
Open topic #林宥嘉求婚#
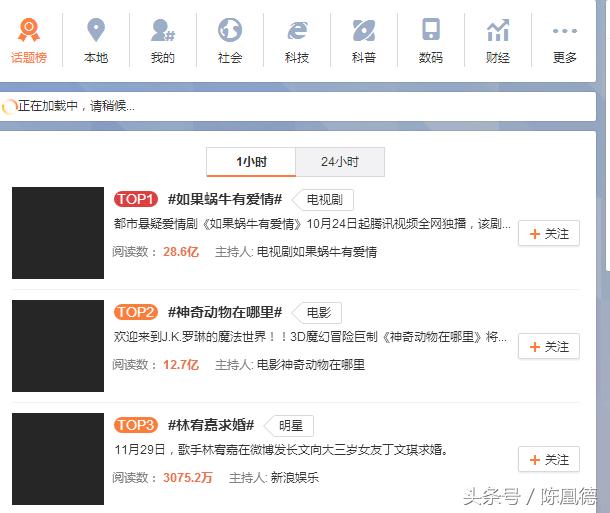211,425
